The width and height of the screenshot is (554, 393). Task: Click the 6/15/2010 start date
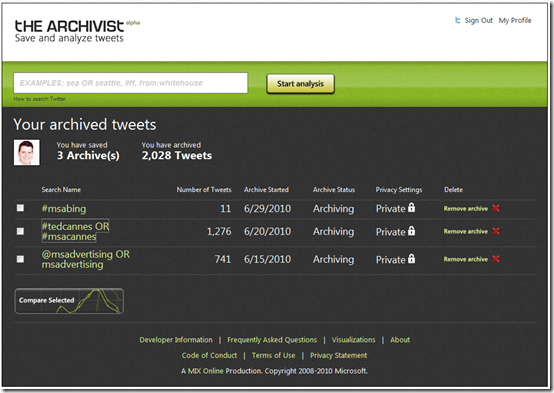tap(267, 259)
